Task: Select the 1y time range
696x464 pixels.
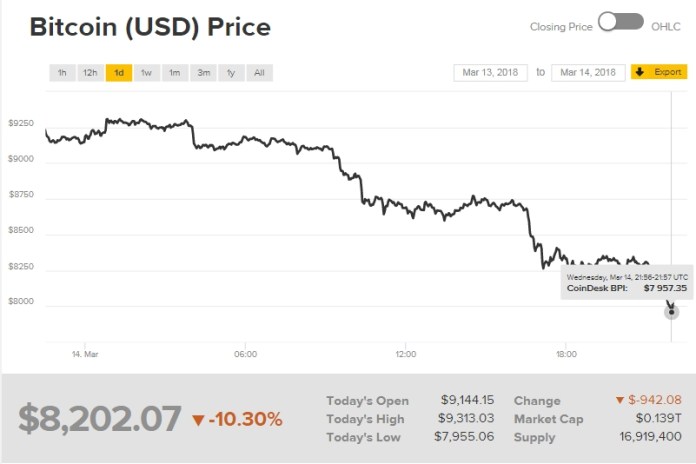Action: 231,73
